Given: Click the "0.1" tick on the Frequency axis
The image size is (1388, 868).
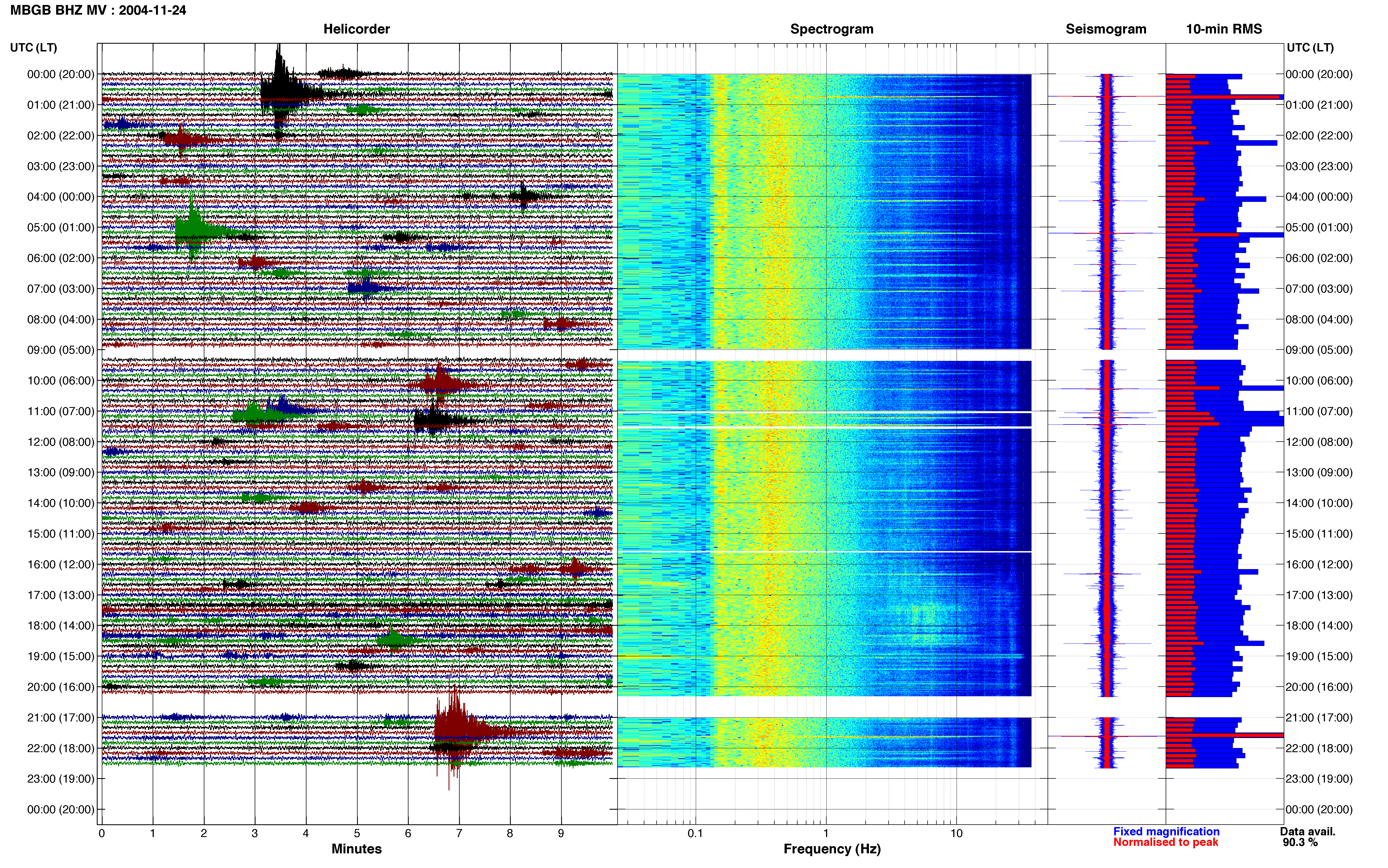Looking at the screenshot, I should pyautogui.click(x=695, y=833).
